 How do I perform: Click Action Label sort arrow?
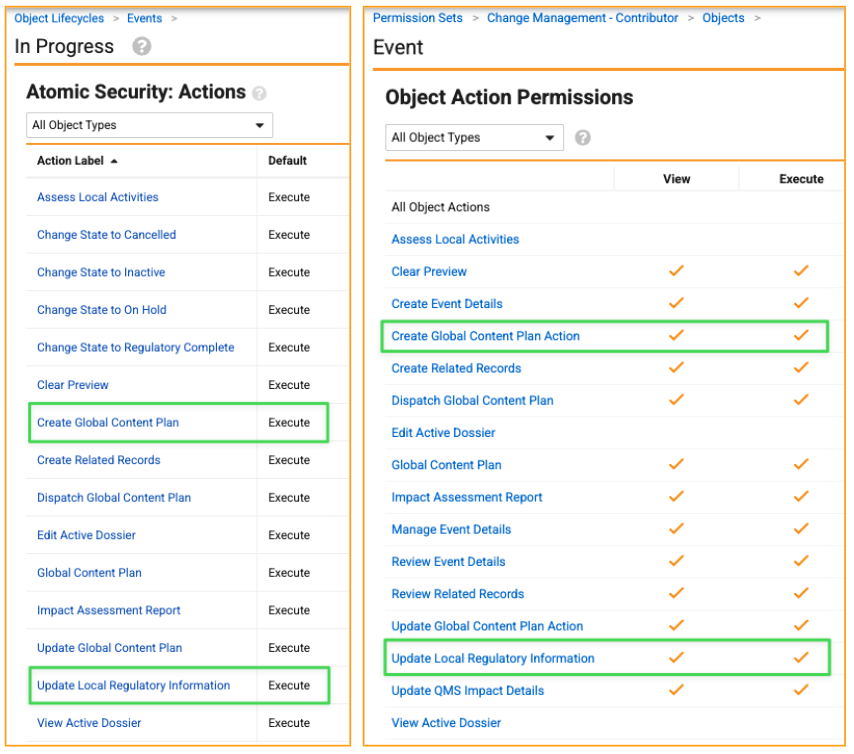coord(114,161)
